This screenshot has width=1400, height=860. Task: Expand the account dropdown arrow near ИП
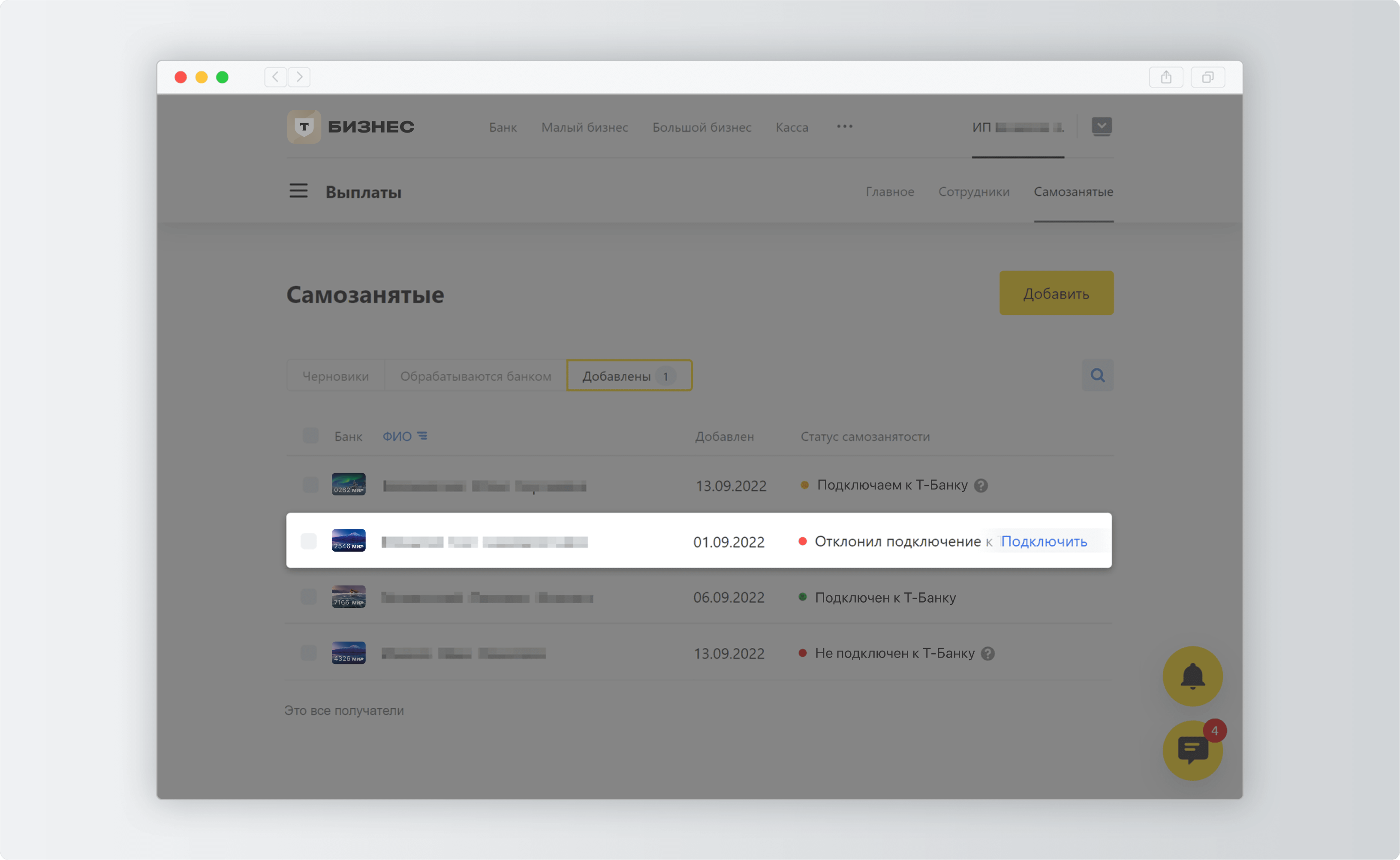tap(1102, 126)
